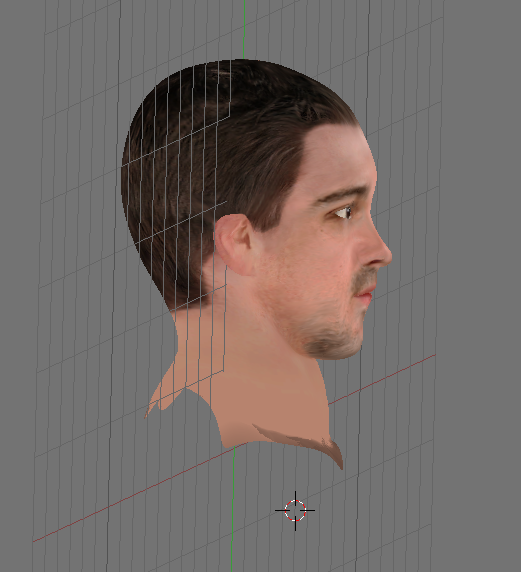Click the green Y axis line above head
The width and height of the screenshot is (521, 572).
[x=244, y=29]
